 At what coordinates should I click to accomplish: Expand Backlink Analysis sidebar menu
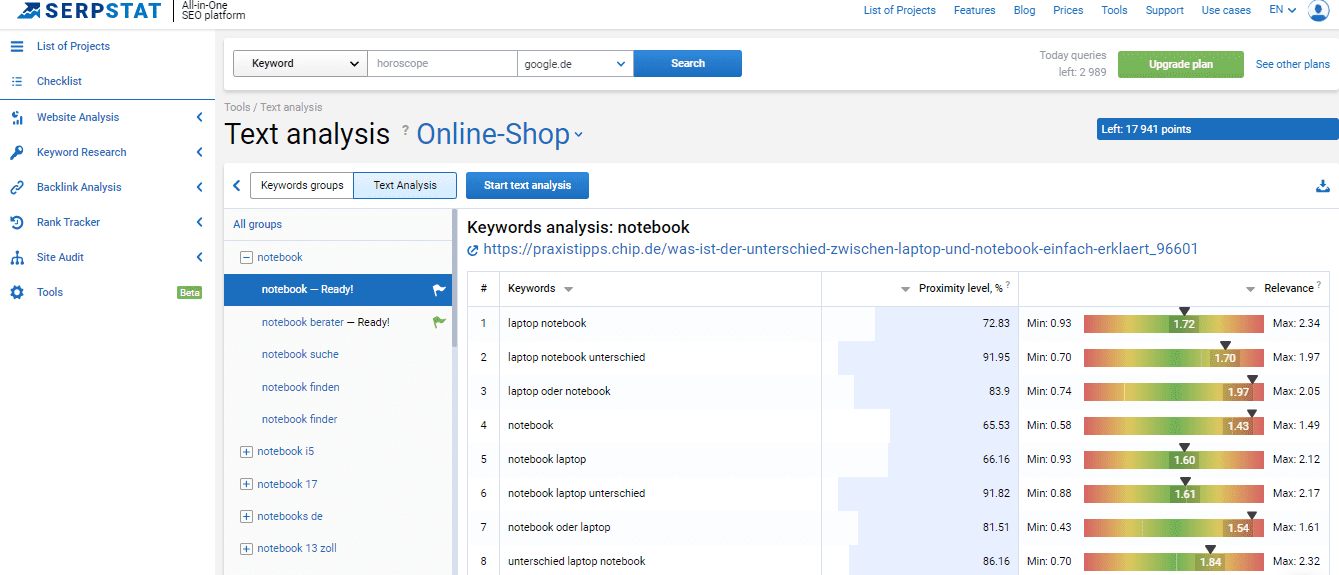[x=200, y=187]
